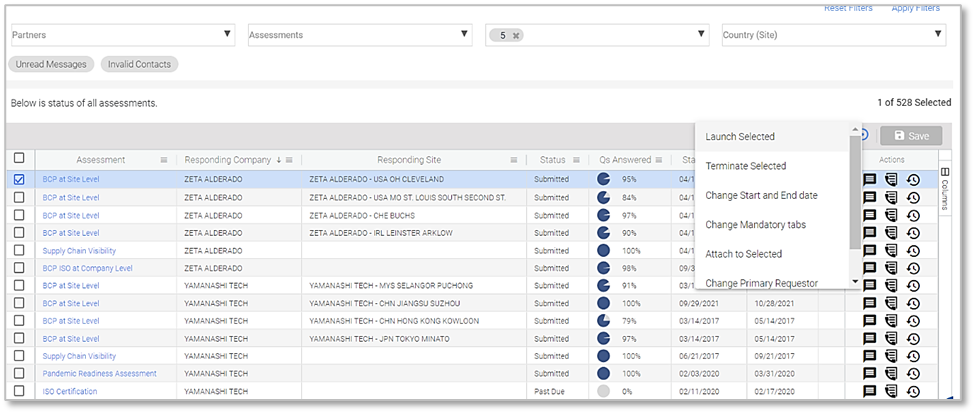Sort by the Responding Company header

(x=228, y=160)
